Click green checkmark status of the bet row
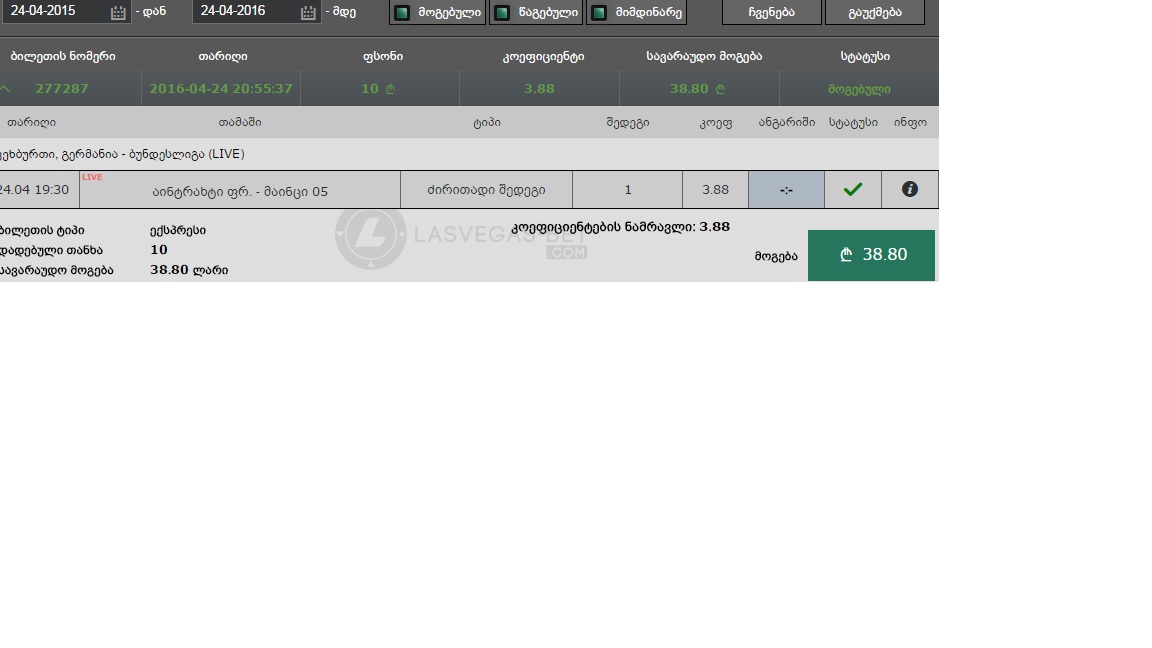The width and height of the screenshot is (1152, 648). [x=852, y=190]
